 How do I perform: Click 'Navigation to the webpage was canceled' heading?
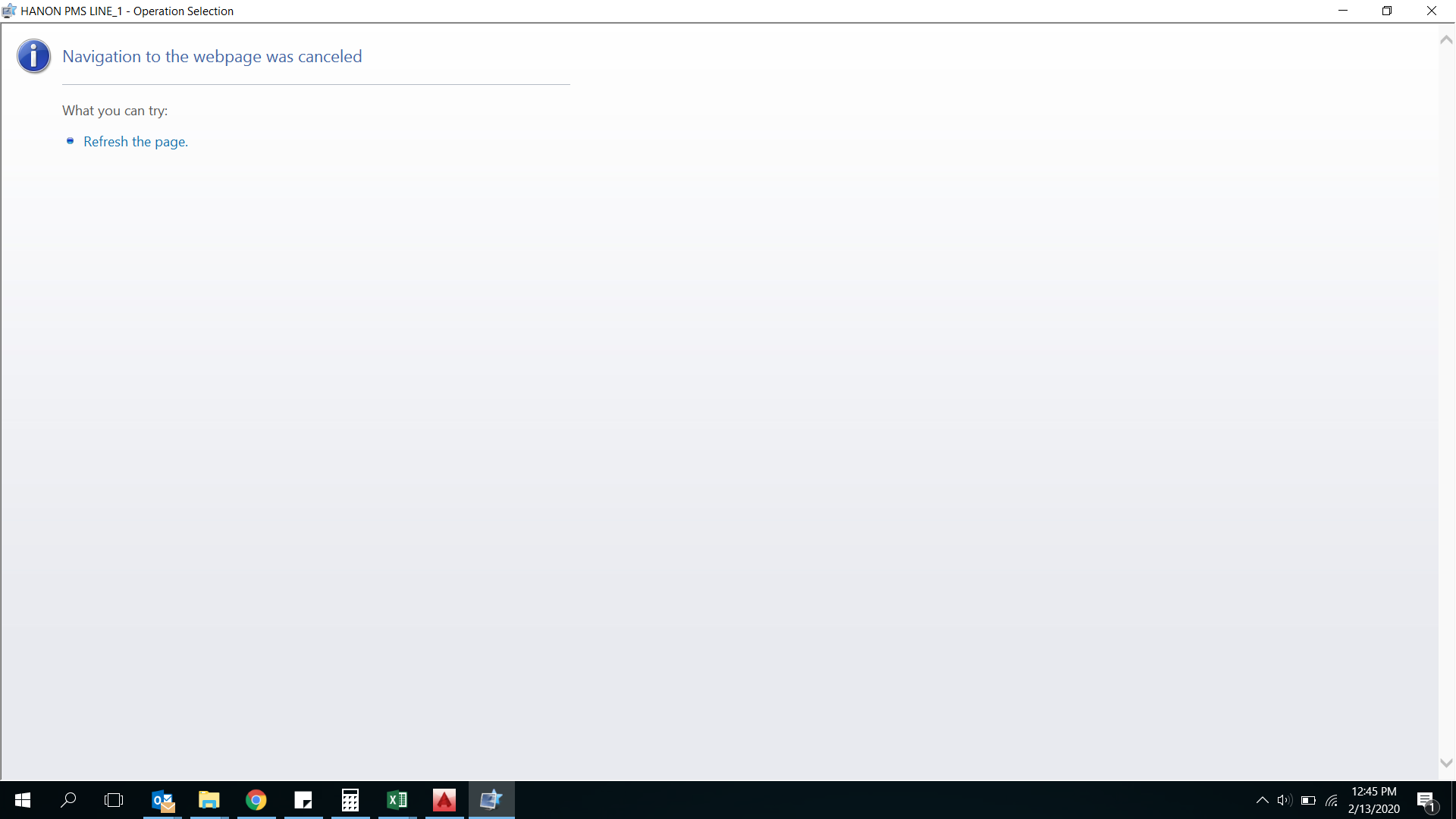[212, 57]
